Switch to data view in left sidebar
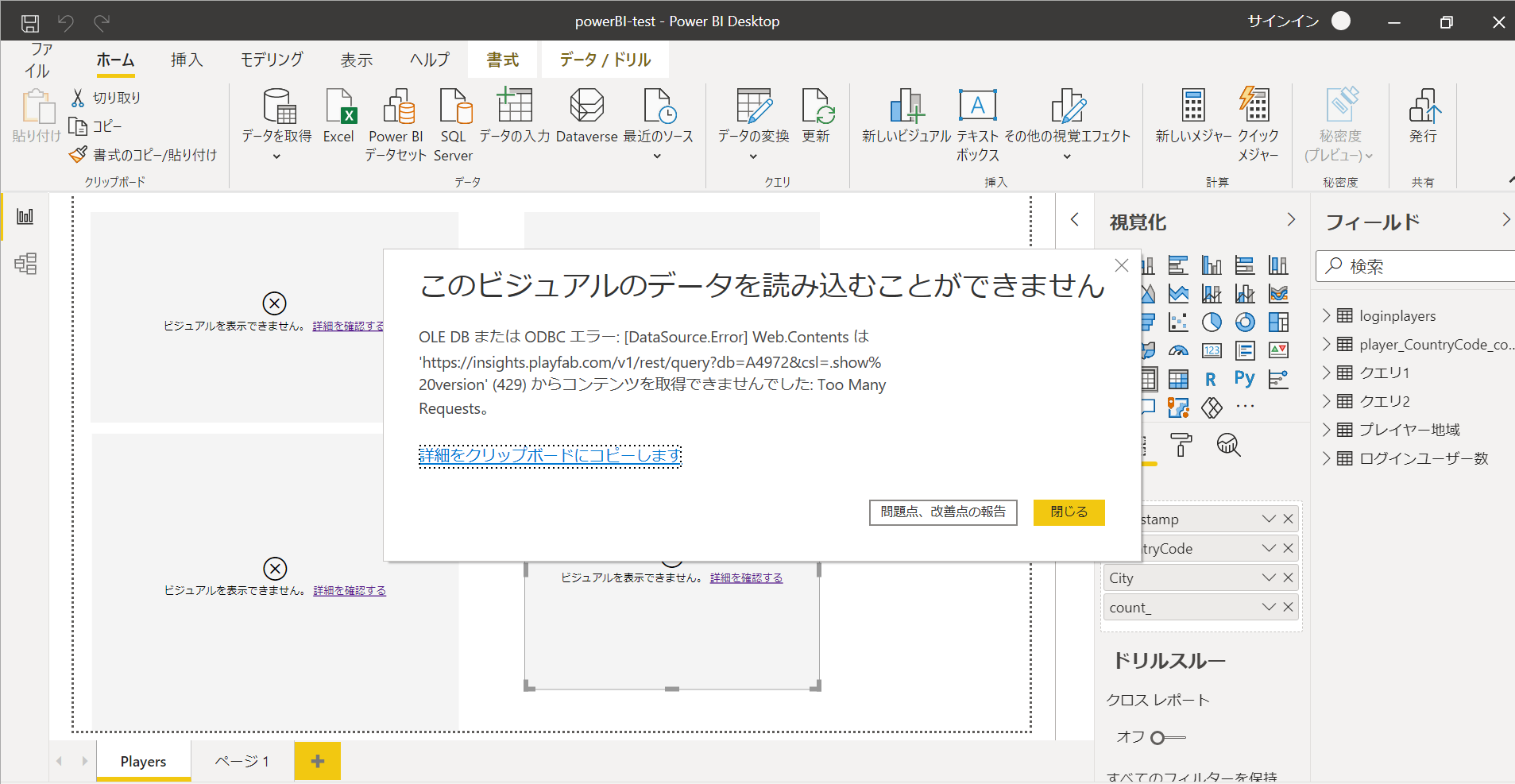 tap(25, 264)
